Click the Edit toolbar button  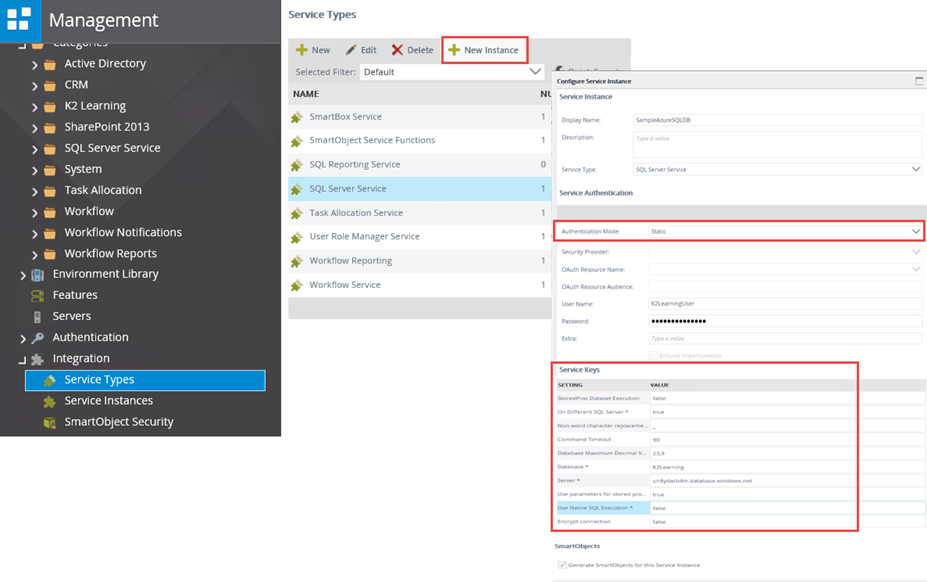361,50
